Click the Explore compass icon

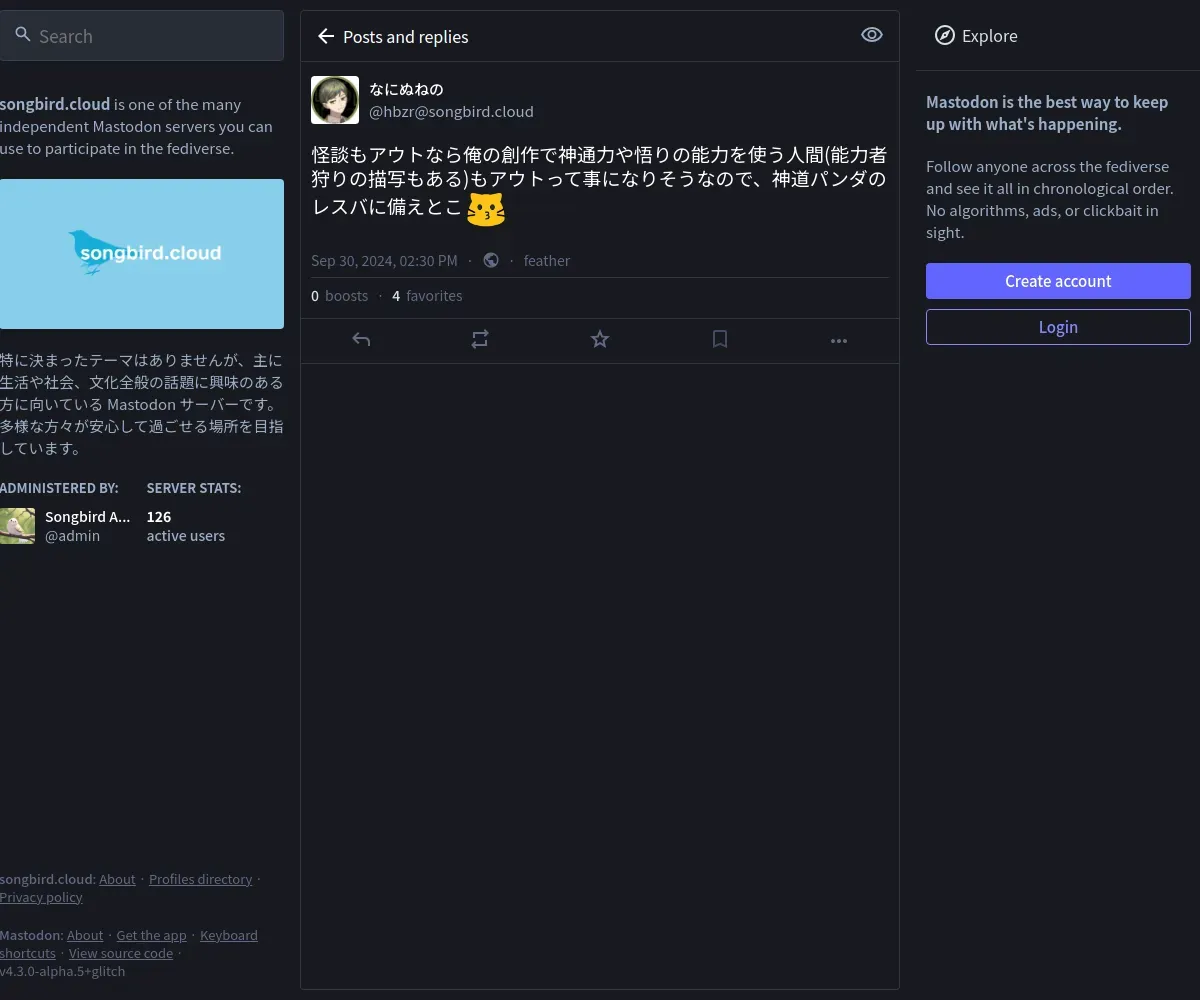click(944, 36)
